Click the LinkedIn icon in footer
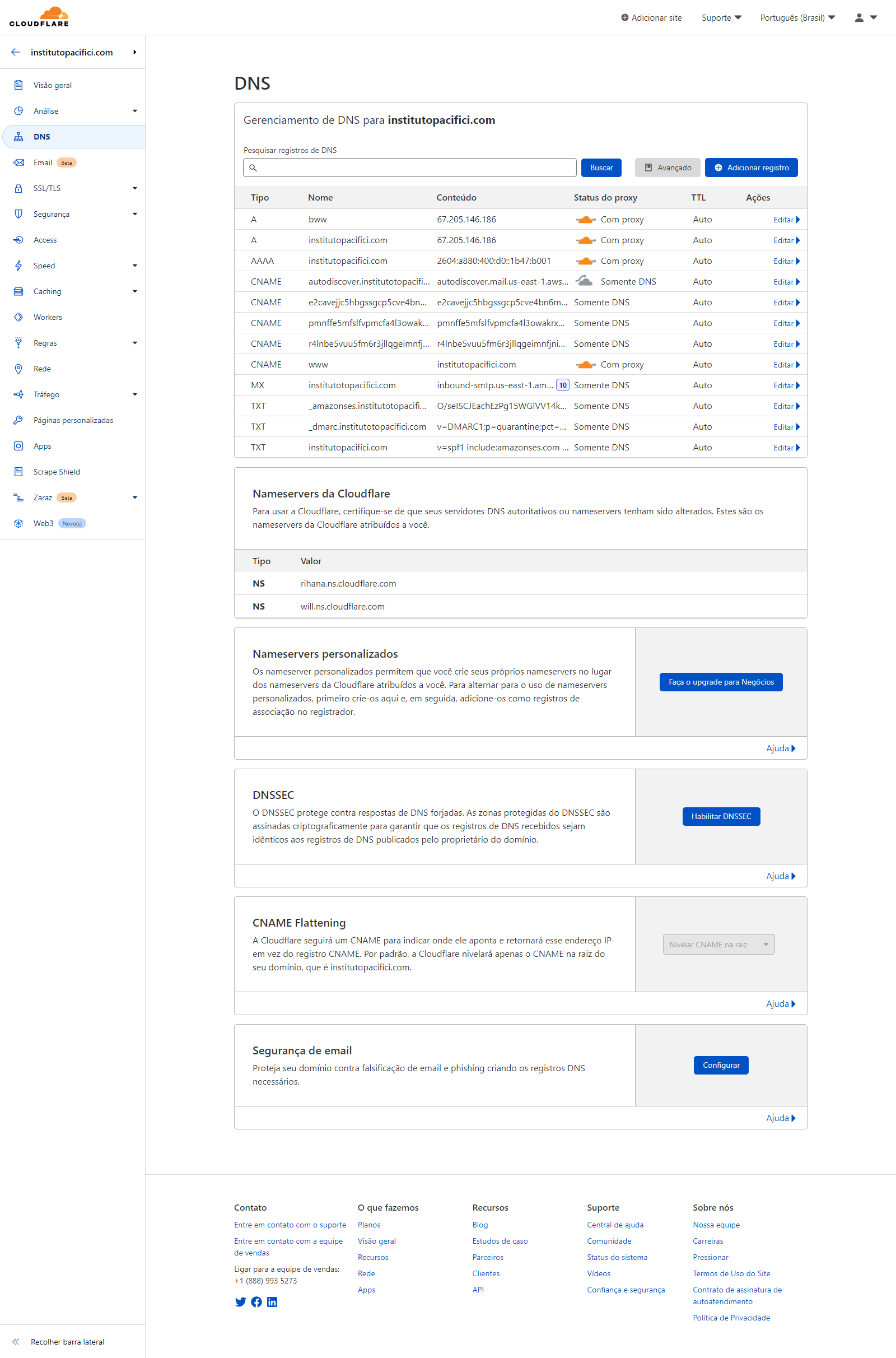Screen dimensions: 896x1358 click(x=272, y=1301)
